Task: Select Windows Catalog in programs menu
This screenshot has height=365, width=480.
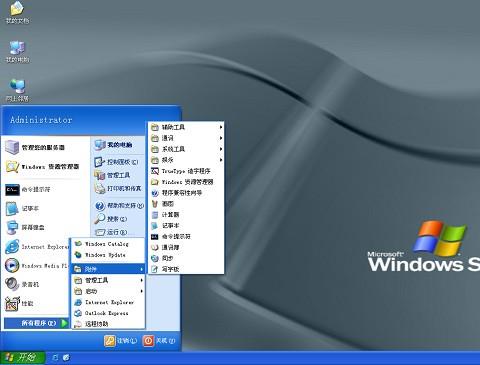Action: pos(109,244)
